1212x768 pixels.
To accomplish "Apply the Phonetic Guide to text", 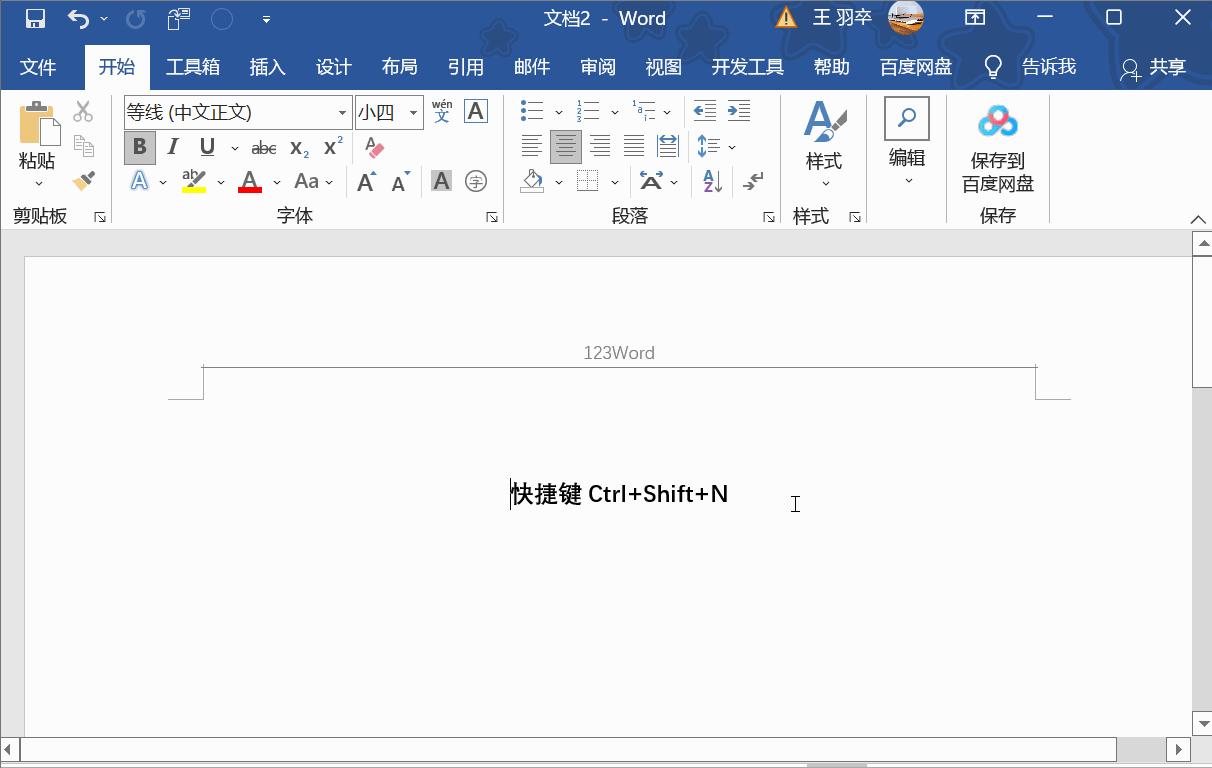I will 442,111.
